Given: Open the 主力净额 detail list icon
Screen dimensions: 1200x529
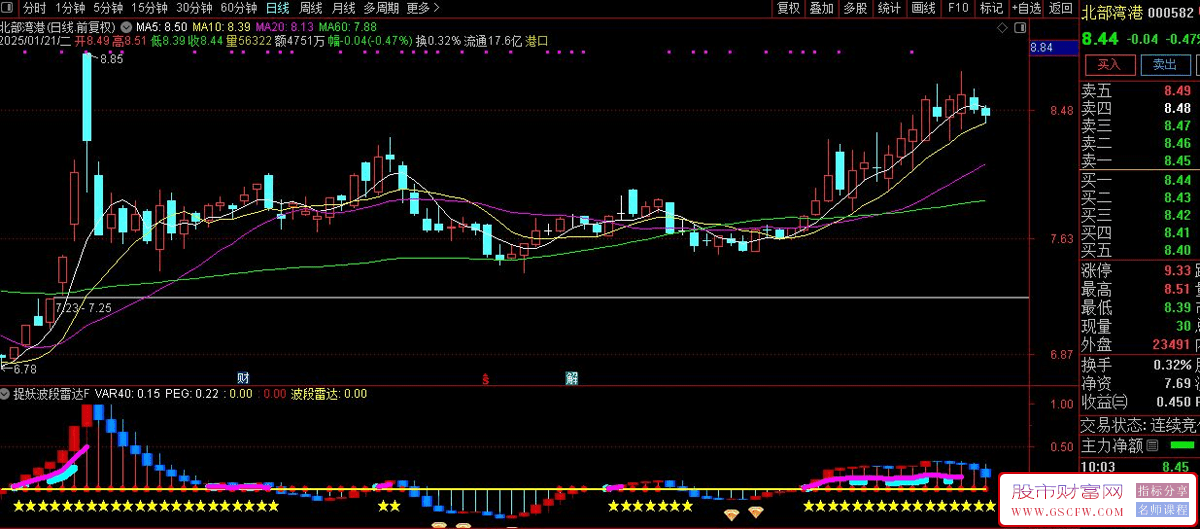Looking at the screenshot, I should pyautogui.click(x=1152, y=446).
